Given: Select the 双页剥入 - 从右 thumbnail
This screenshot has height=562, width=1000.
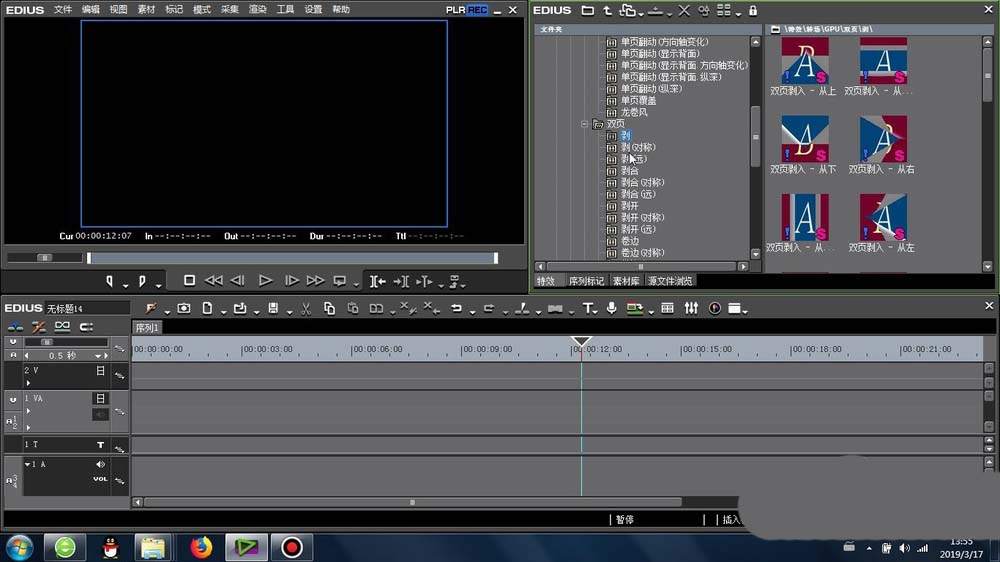Looking at the screenshot, I should (883, 139).
